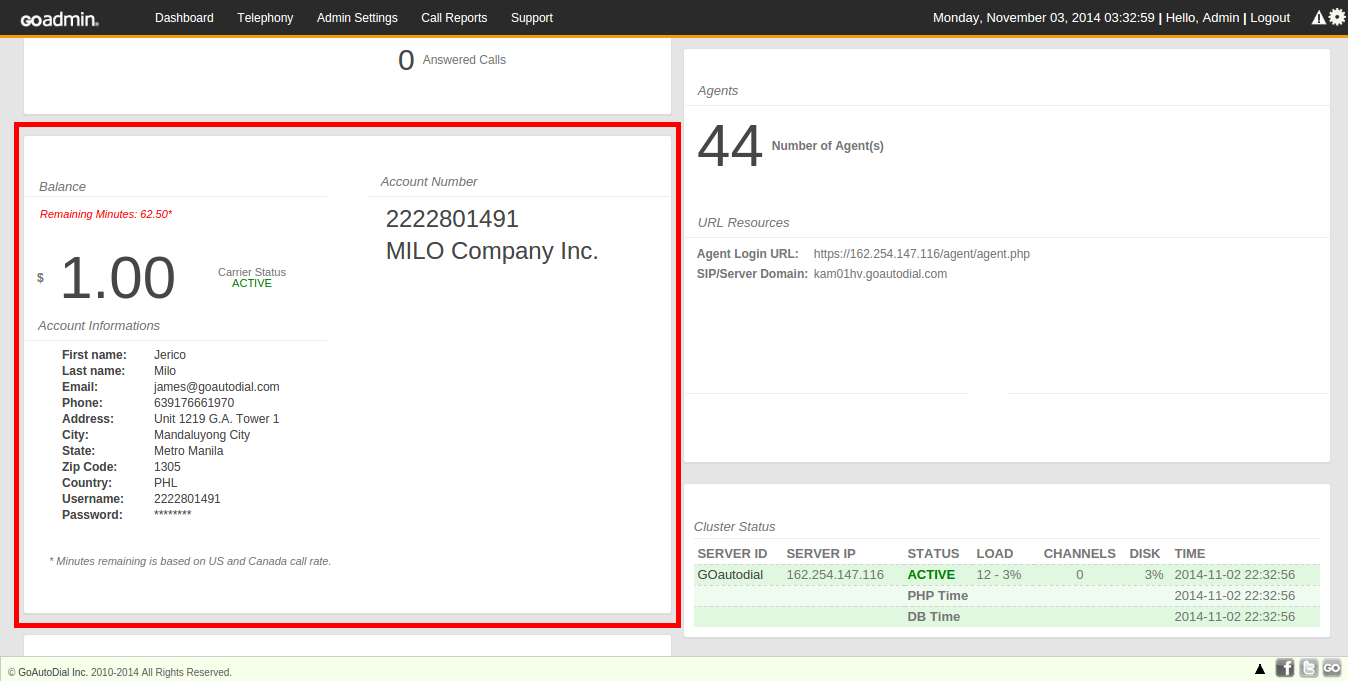The image size is (1348, 681).
Task: Click the scroll-to-top arrow in the footer
Action: (1260, 669)
